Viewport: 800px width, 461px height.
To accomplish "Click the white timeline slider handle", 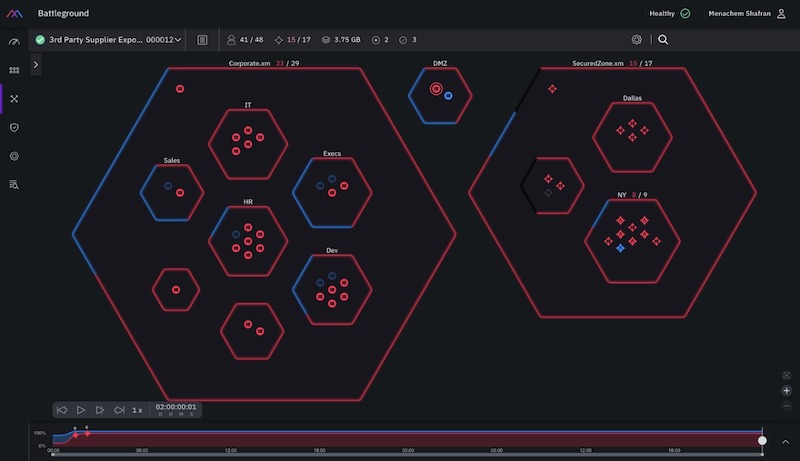I will coord(762,440).
